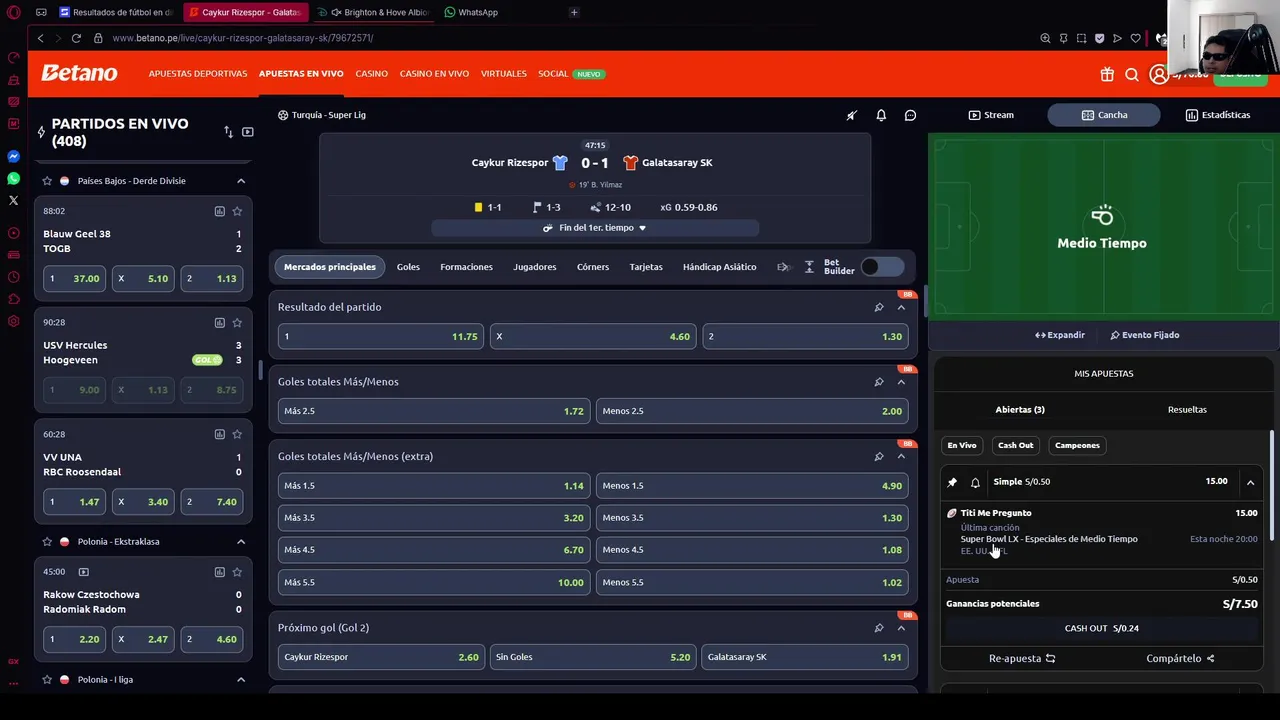Favorite the Países Bajos Derde Divisie league

tap(47, 181)
